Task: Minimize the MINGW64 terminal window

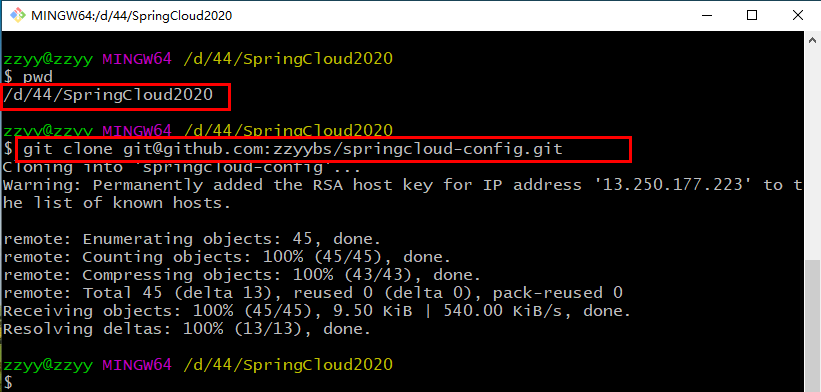Action: tap(706, 15)
